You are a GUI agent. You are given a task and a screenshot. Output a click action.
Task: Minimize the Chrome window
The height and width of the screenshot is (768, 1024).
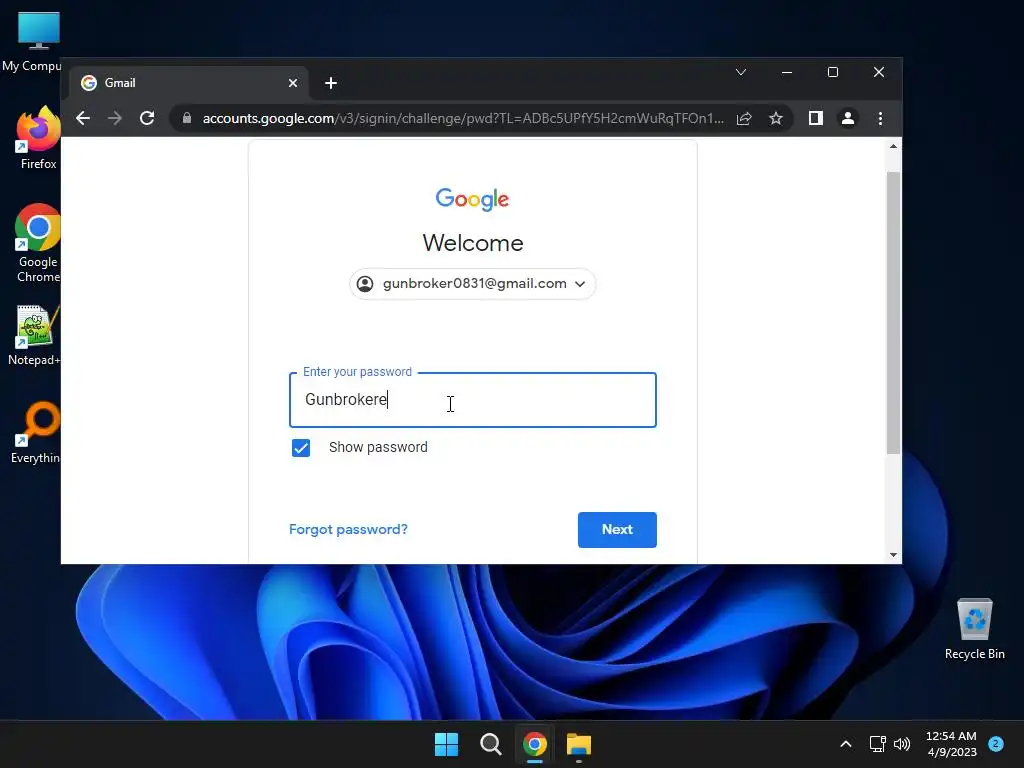click(x=787, y=72)
